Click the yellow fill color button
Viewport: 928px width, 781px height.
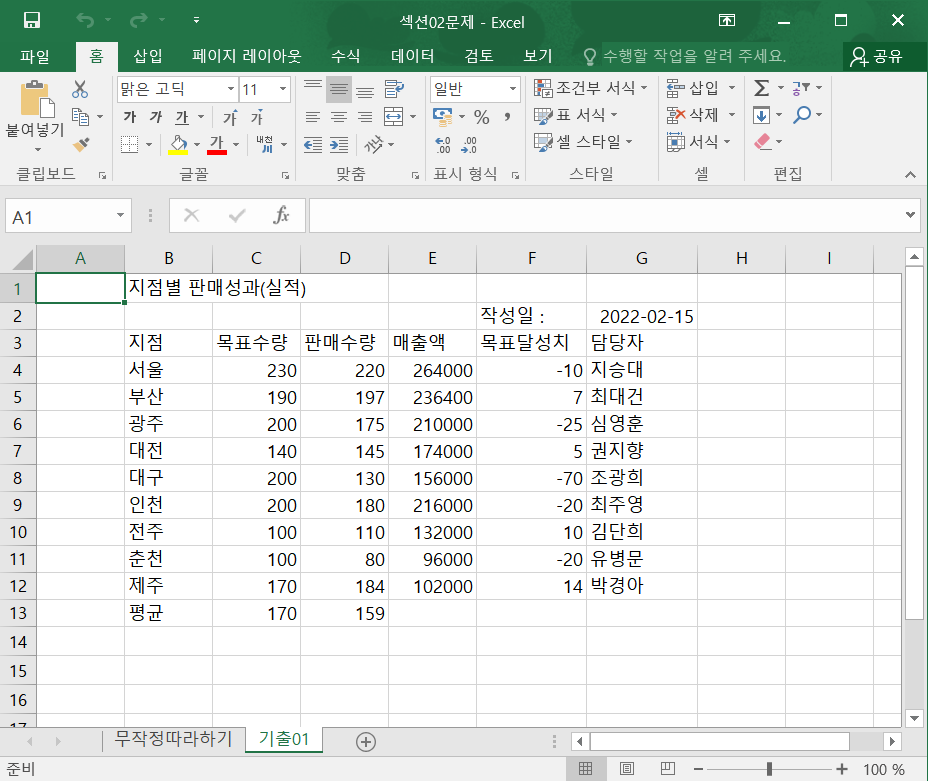[178, 144]
